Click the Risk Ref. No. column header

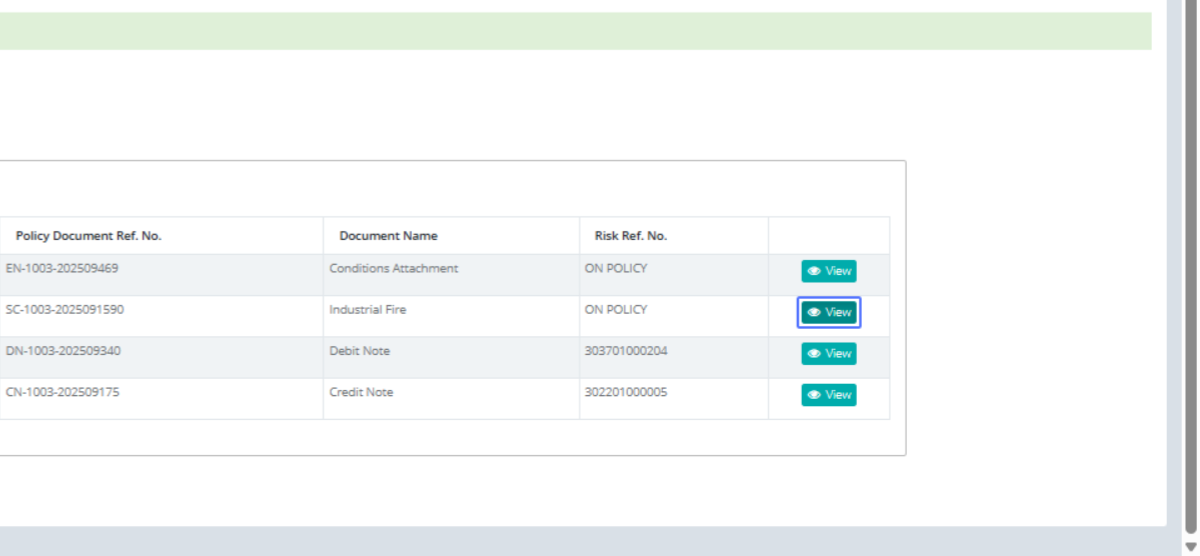coord(630,236)
